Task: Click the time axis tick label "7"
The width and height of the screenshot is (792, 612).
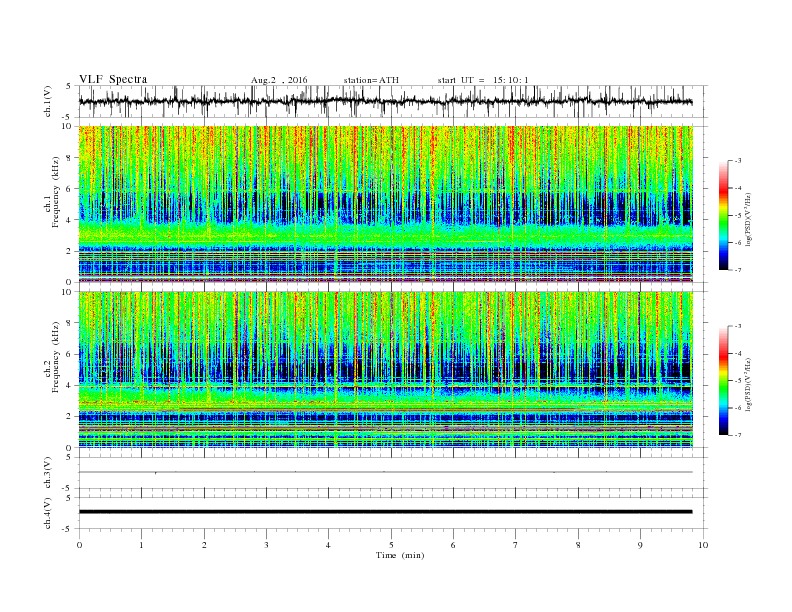Action: click(515, 545)
